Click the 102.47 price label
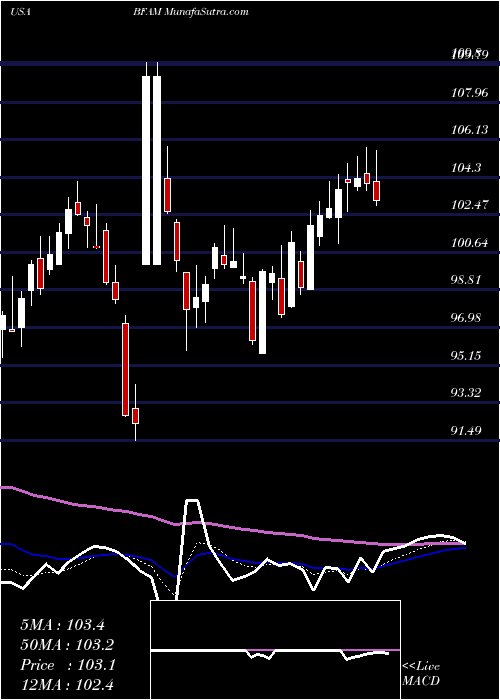The width and height of the screenshot is (500, 700). tap(470, 205)
